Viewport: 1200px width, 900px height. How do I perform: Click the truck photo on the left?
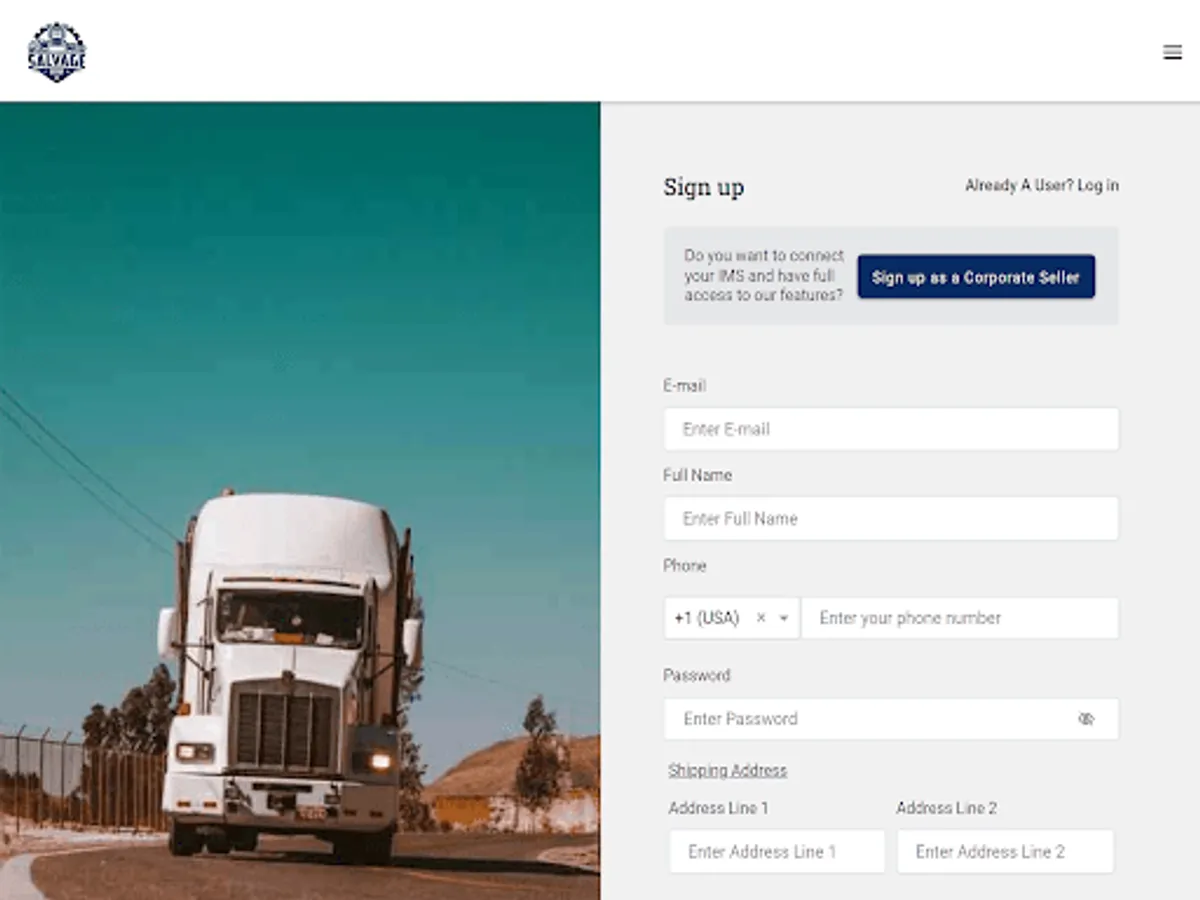(300, 500)
